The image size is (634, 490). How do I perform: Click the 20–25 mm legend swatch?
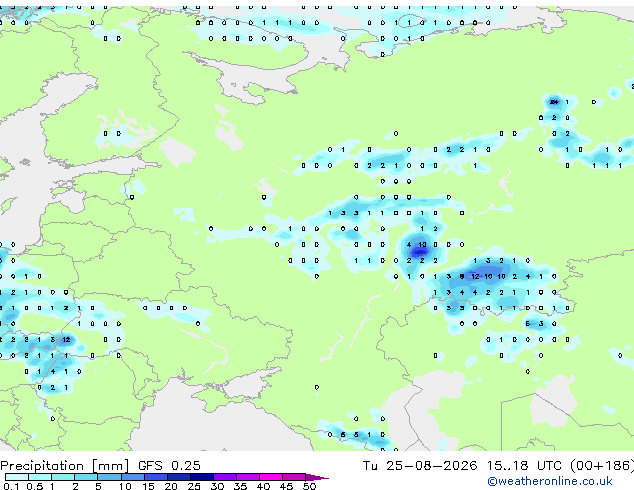point(179,477)
